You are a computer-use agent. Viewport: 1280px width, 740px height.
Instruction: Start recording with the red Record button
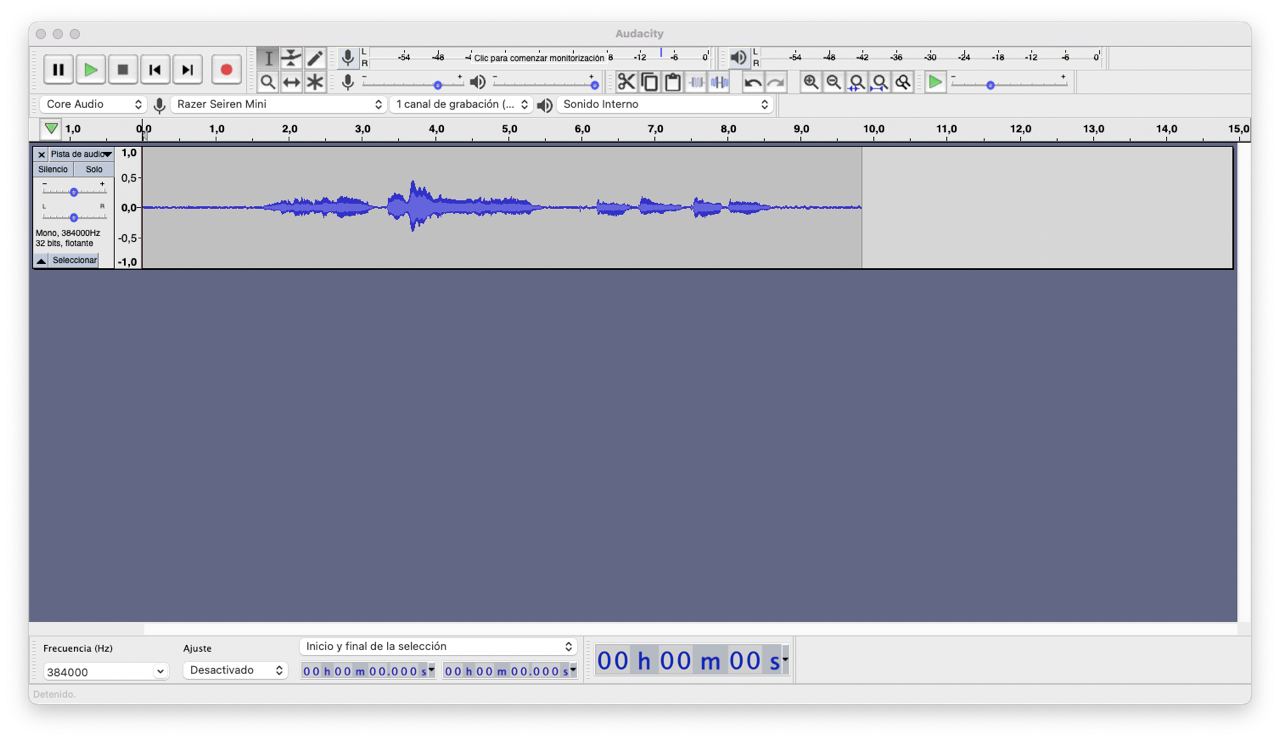point(226,69)
